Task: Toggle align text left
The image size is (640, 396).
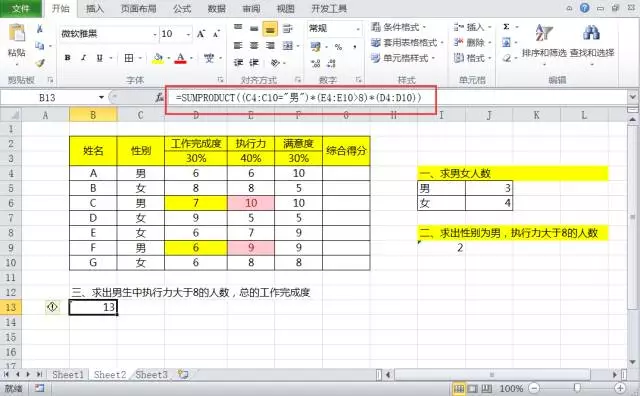Action: (238, 45)
